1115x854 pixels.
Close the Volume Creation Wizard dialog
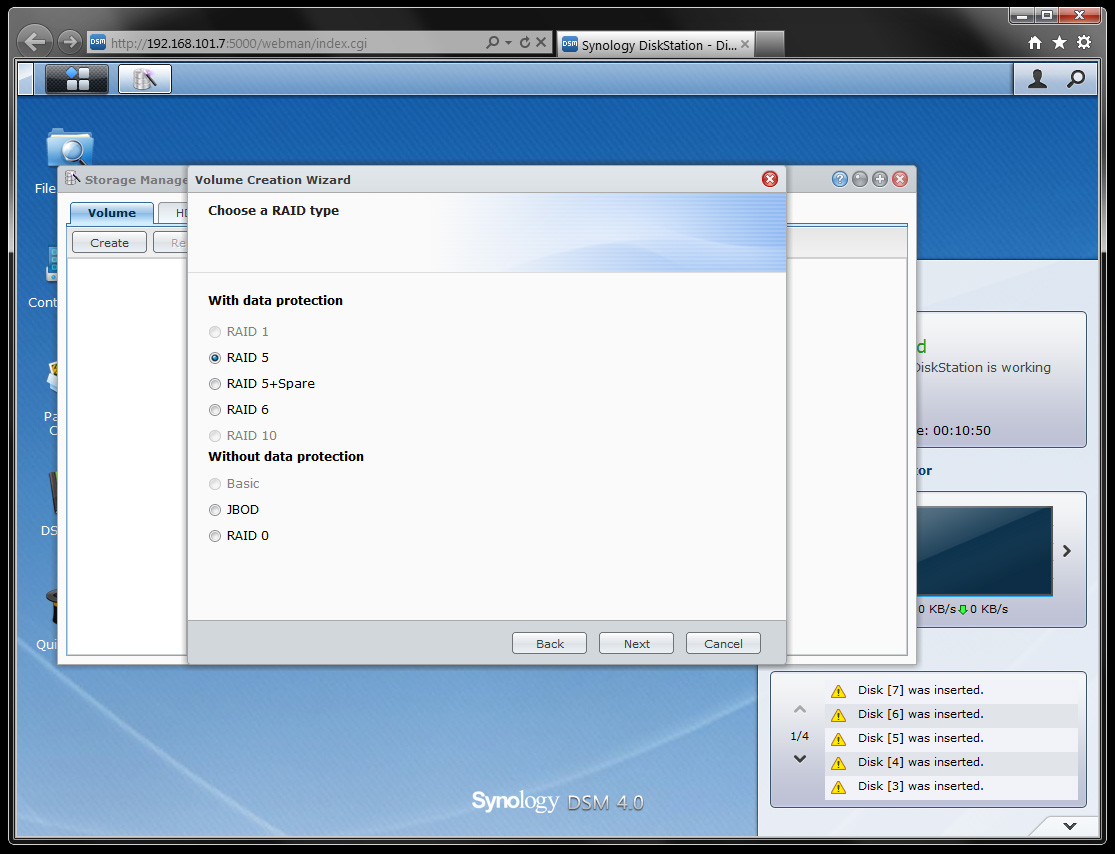point(769,179)
